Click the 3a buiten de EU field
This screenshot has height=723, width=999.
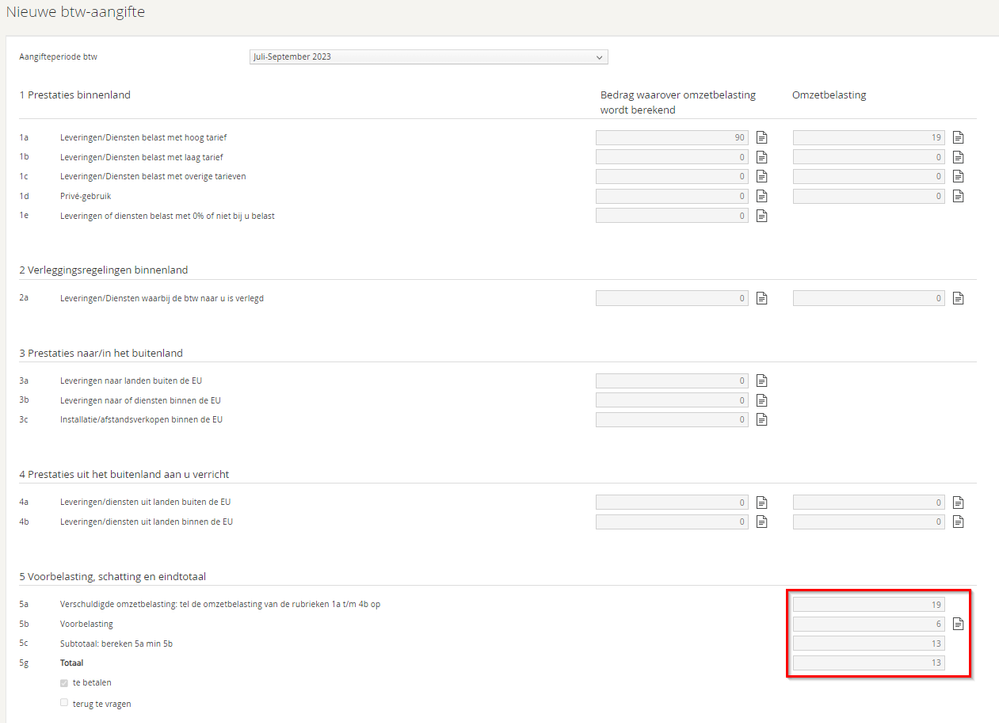coord(672,381)
